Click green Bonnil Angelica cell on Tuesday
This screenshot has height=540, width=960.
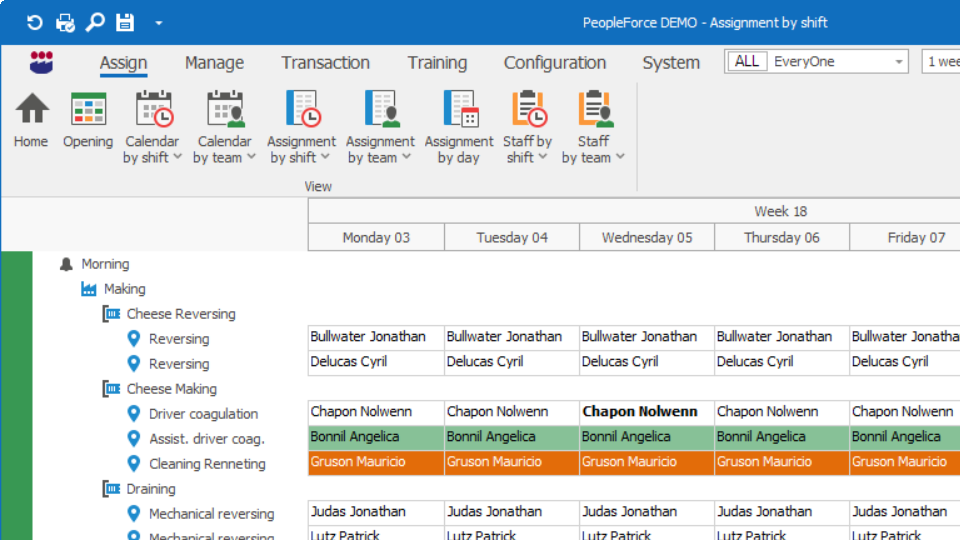click(511, 437)
